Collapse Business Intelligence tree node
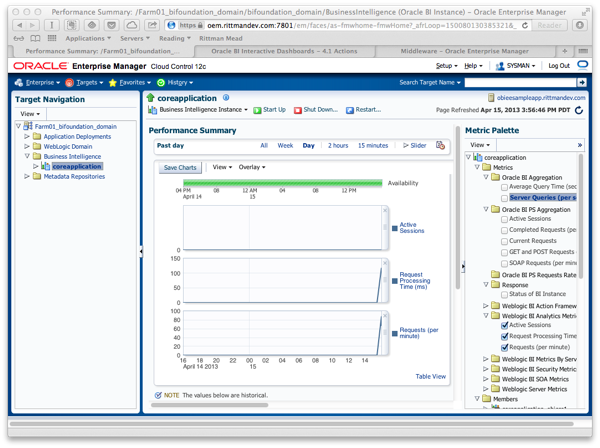Viewport: 600px width, 448px height. 27,156
